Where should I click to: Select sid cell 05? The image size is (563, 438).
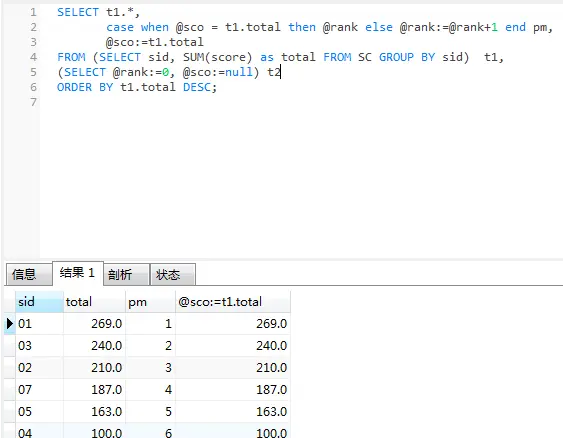click(x=39, y=411)
